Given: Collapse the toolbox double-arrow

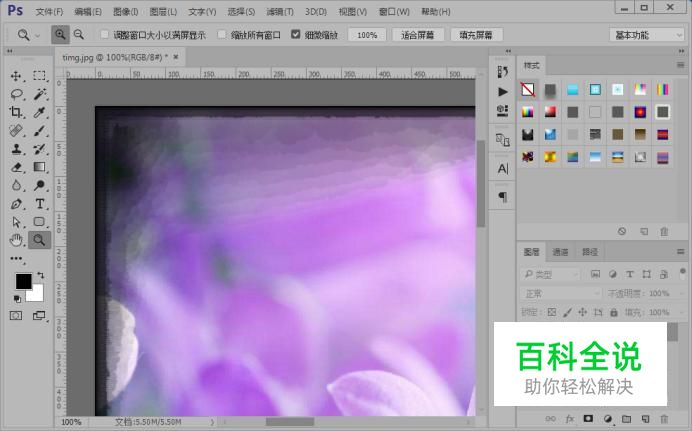Looking at the screenshot, I should coord(10,51).
